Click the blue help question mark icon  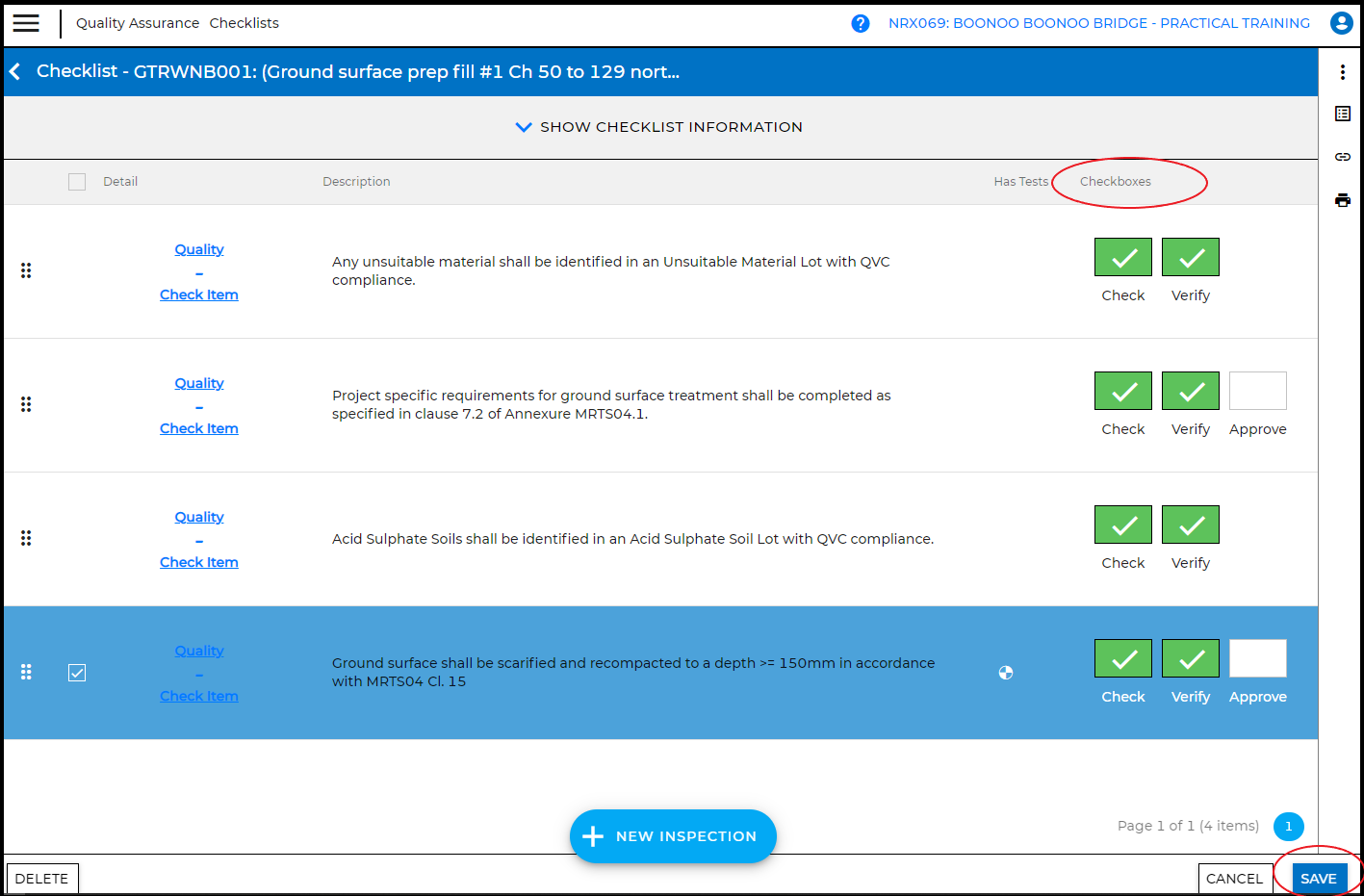click(x=861, y=23)
